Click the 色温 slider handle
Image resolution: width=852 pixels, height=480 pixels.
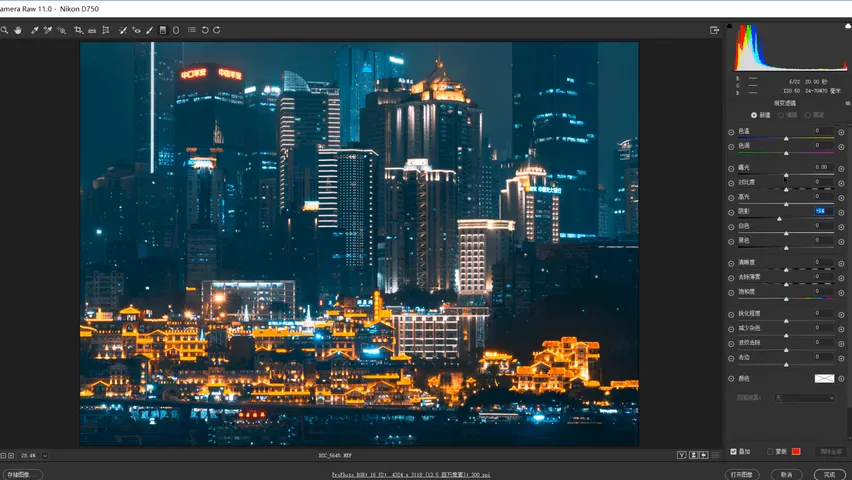[786, 139]
